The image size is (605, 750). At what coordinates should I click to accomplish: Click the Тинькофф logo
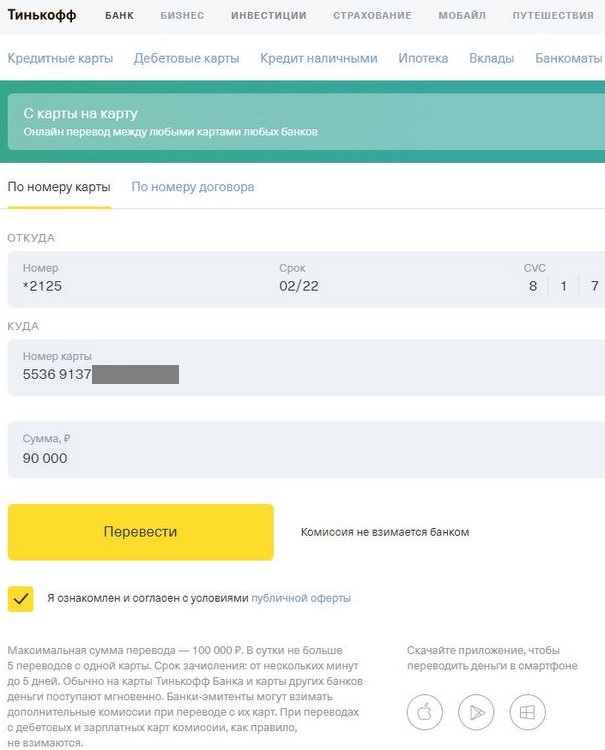coord(42,15)
